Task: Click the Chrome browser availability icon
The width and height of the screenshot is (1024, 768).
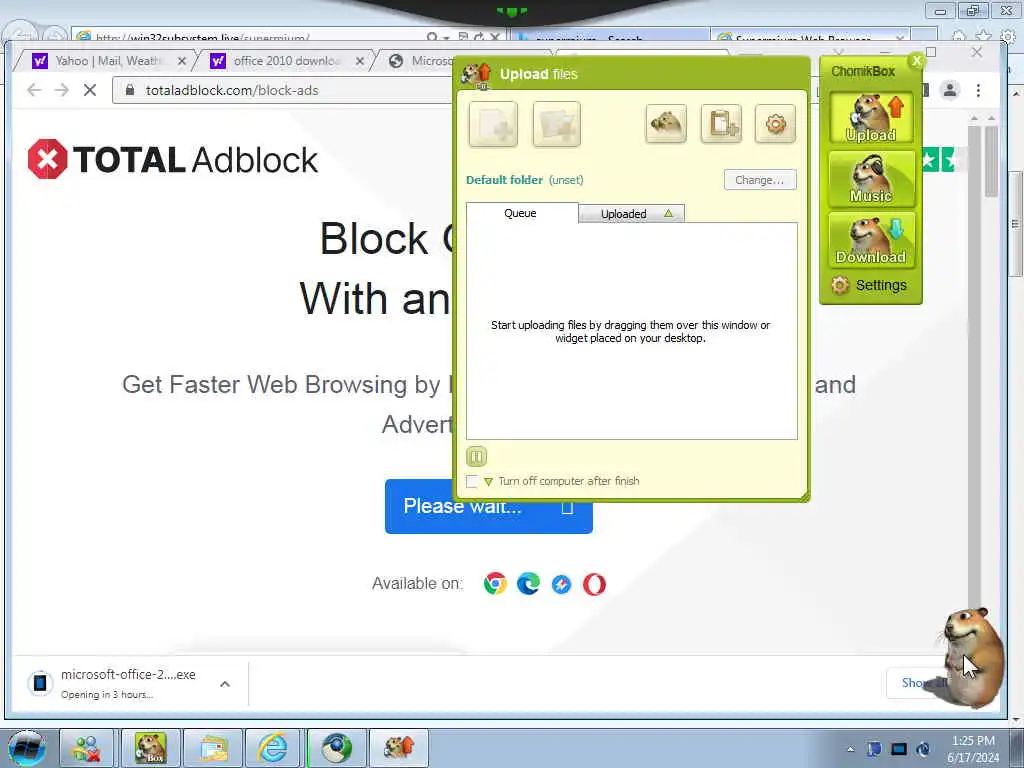Action: (x=495, y=583)
